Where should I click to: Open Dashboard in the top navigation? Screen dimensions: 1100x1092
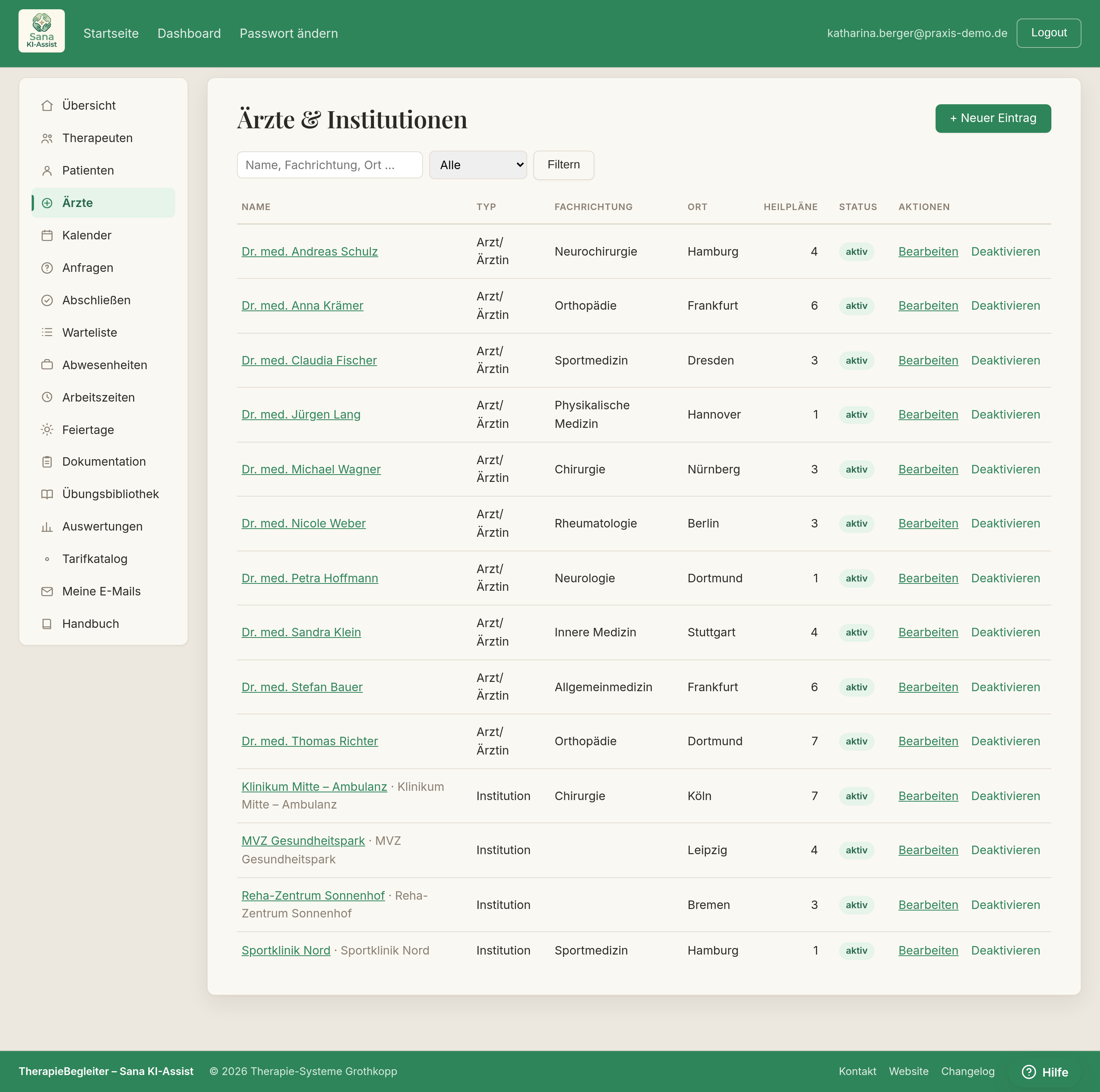pyautogui.click(x=189, y=34)
